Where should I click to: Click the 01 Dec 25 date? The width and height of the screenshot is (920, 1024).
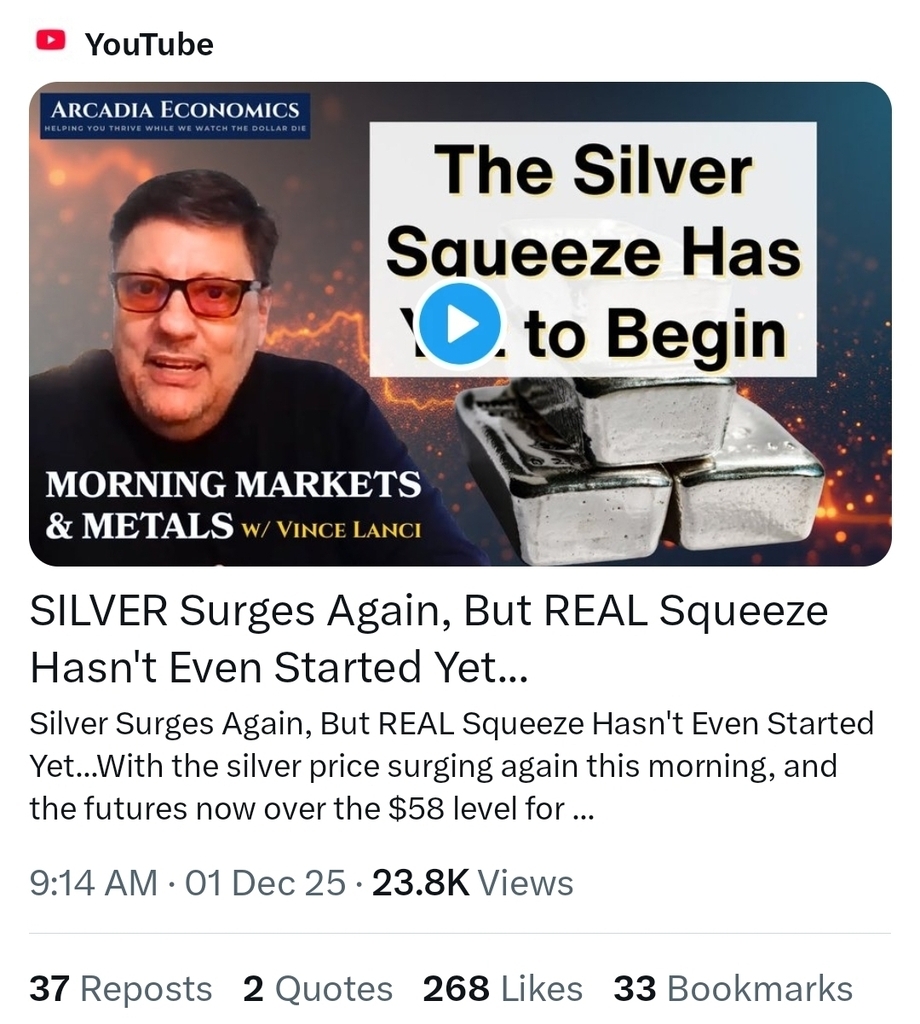265,883
